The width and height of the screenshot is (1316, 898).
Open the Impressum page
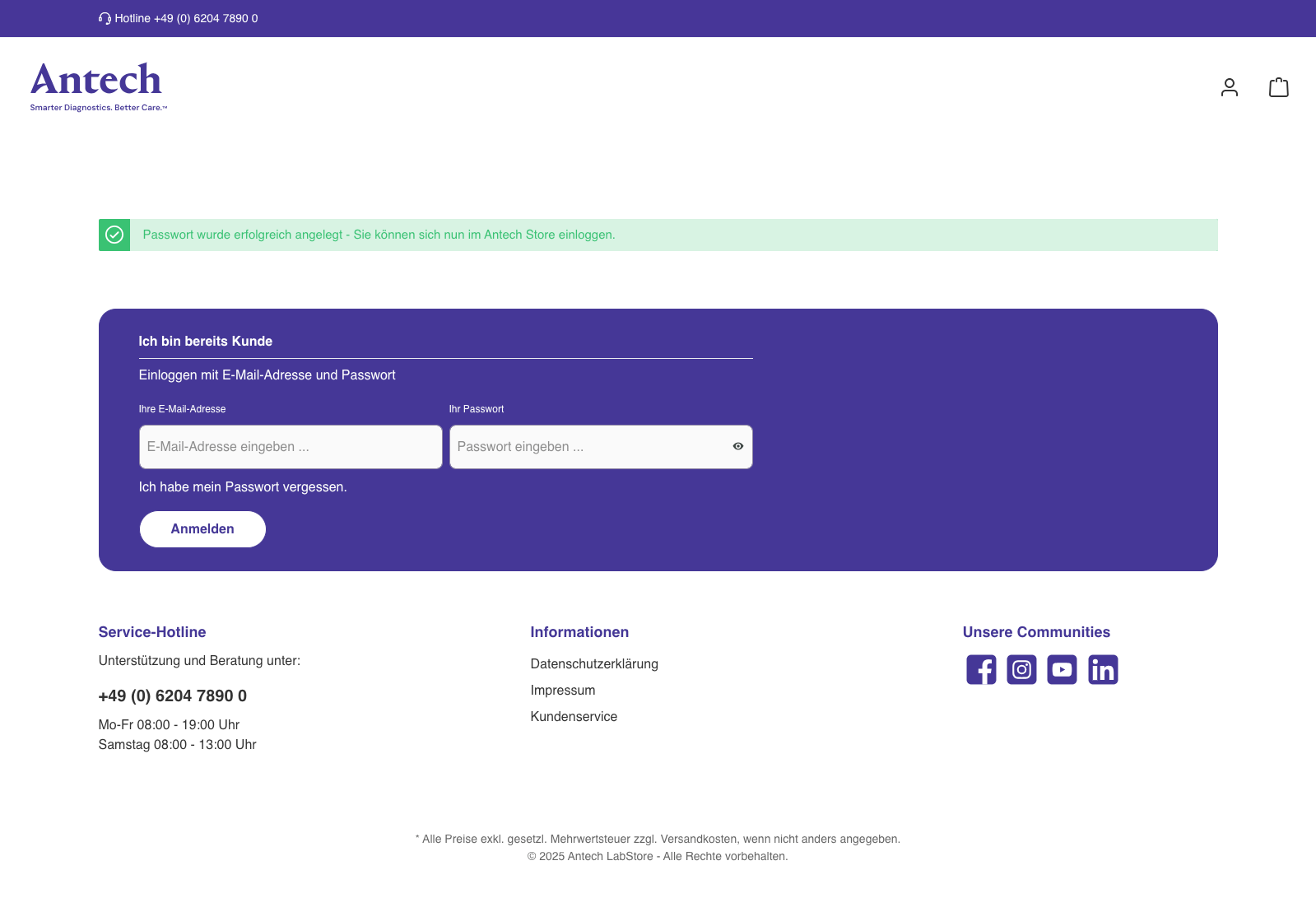[x=563, y=690]
